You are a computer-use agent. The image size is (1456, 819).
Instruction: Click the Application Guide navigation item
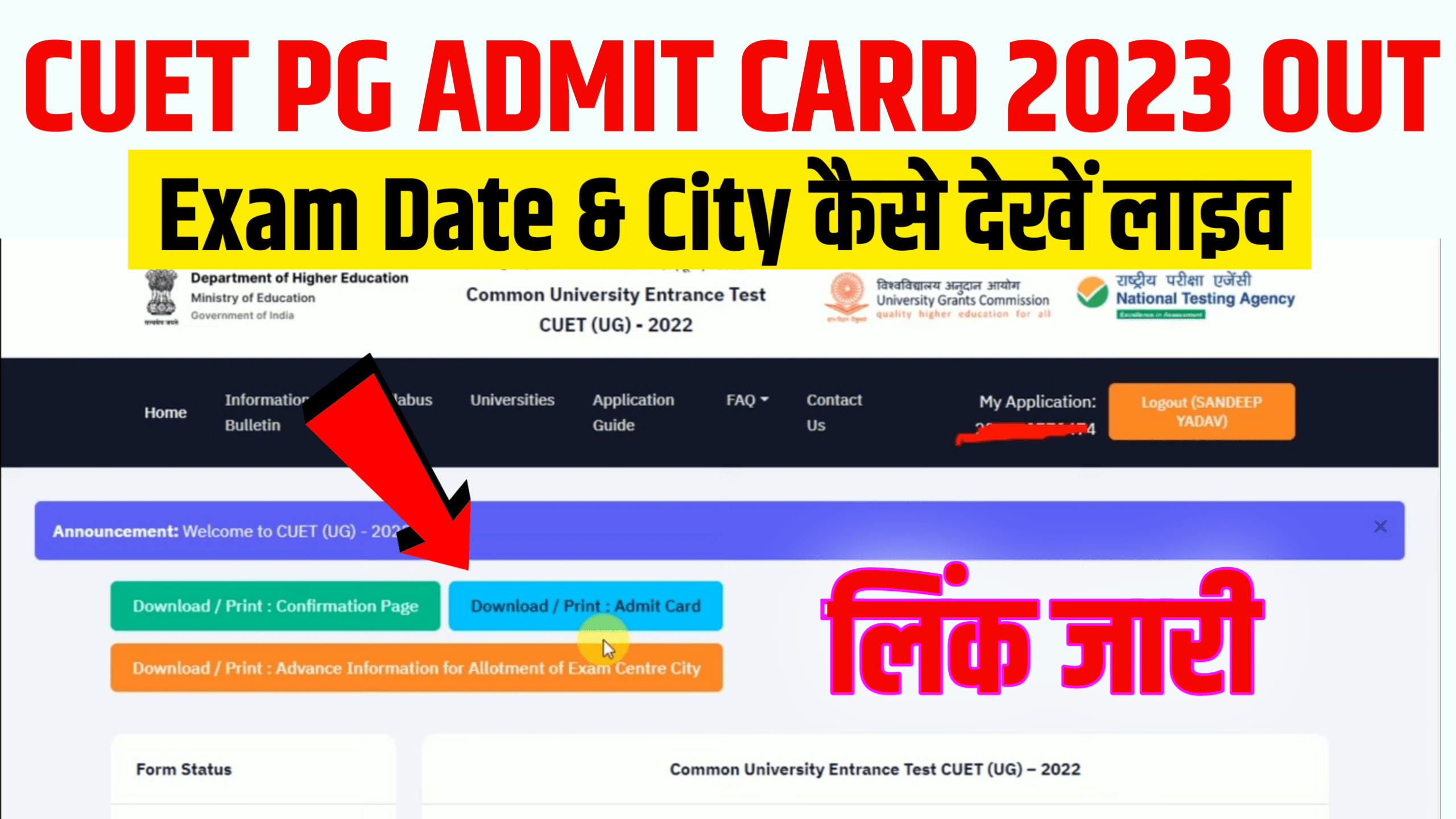[x=633, y=412]
